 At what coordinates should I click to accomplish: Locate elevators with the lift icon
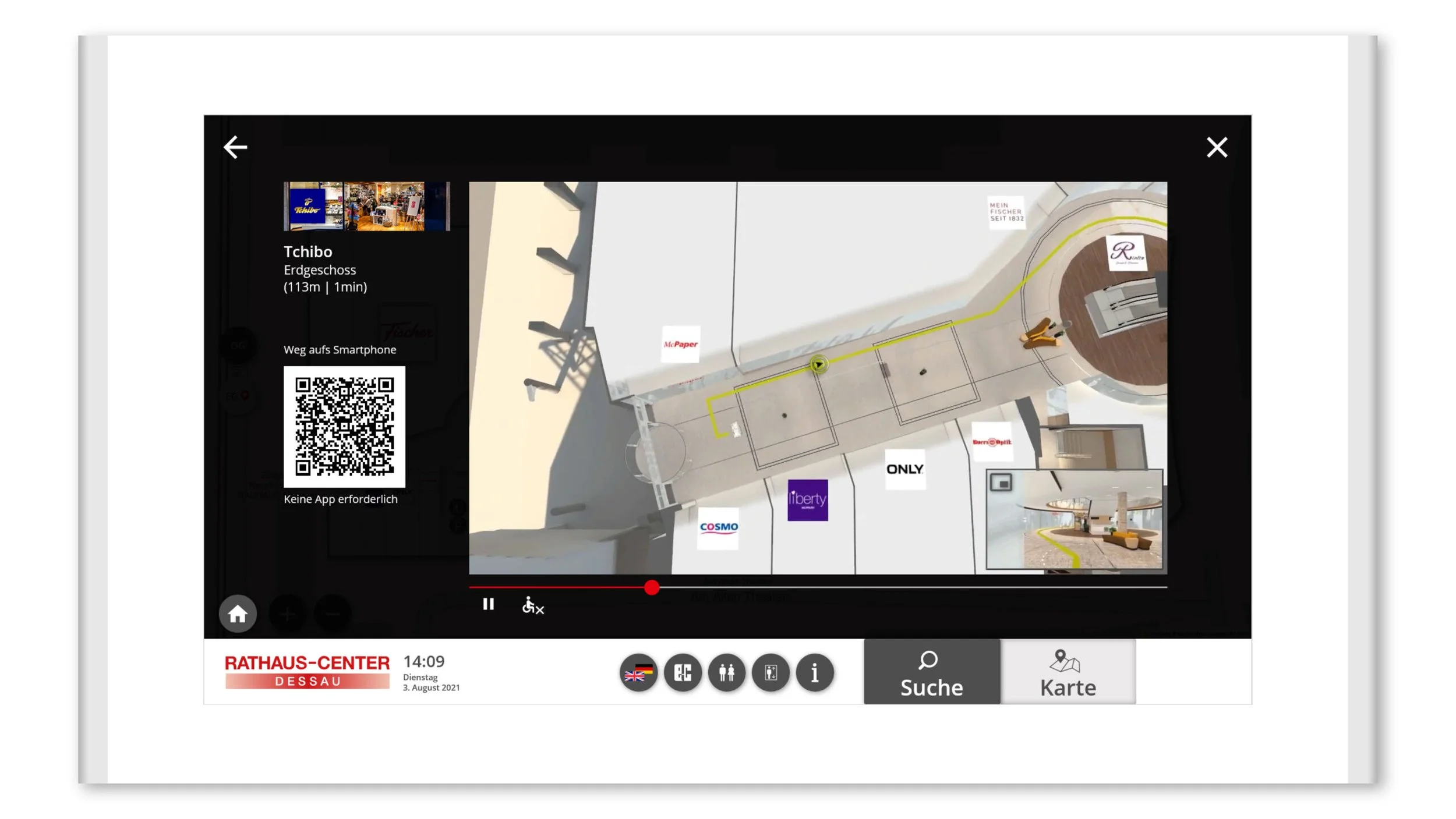[x=771, y=673]
